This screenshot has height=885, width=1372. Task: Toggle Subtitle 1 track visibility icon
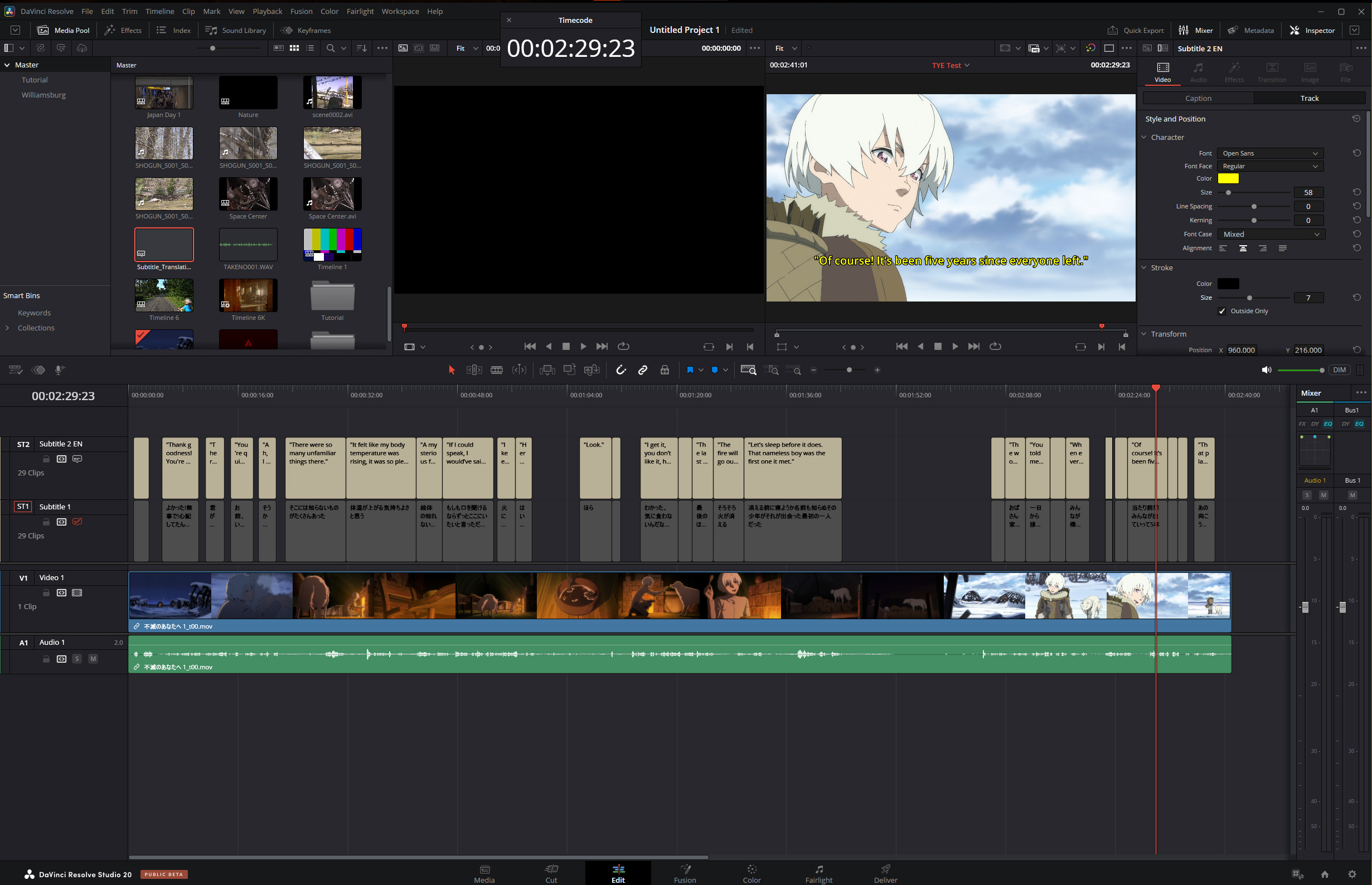(77, 522)
